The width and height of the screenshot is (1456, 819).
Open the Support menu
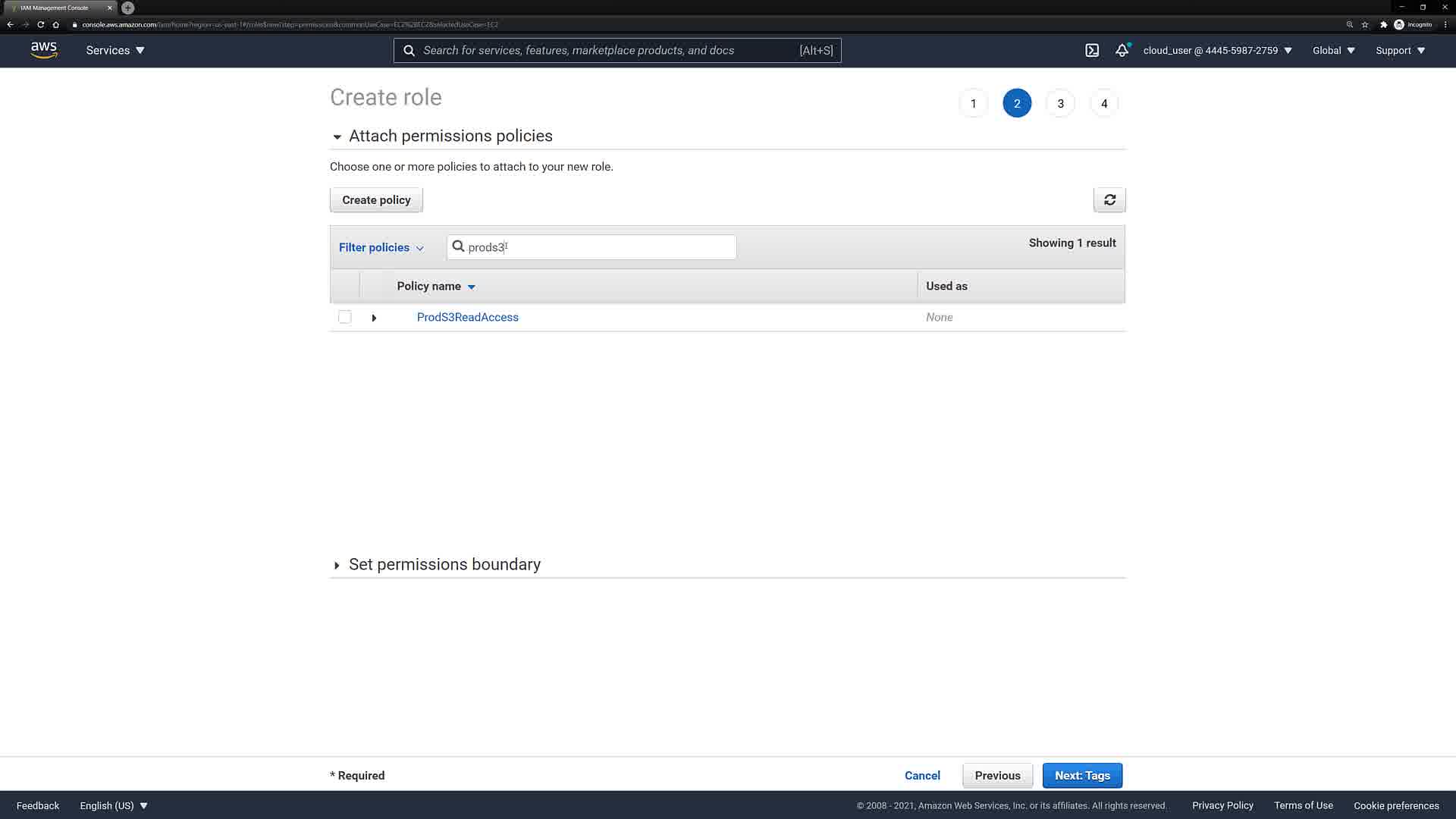pyautogui.click(x=1400, y=50)
